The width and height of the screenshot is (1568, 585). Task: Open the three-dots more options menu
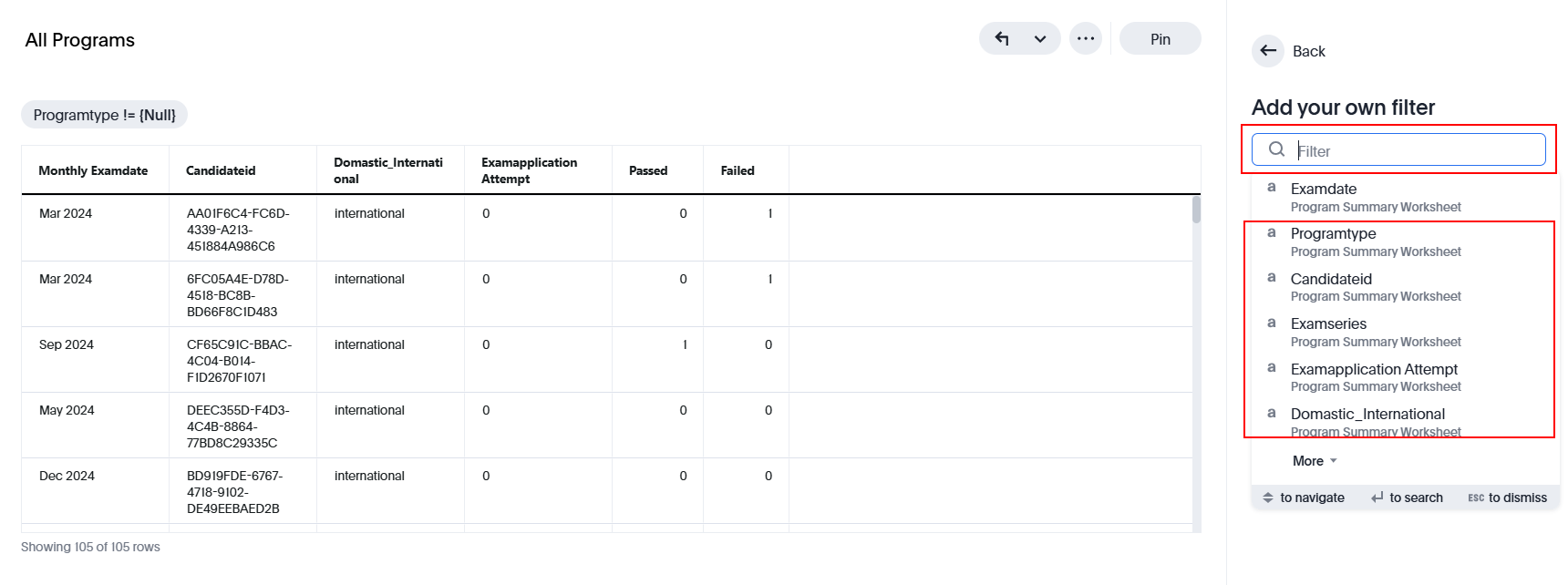pyautogui.click(x=1086, y=38)
